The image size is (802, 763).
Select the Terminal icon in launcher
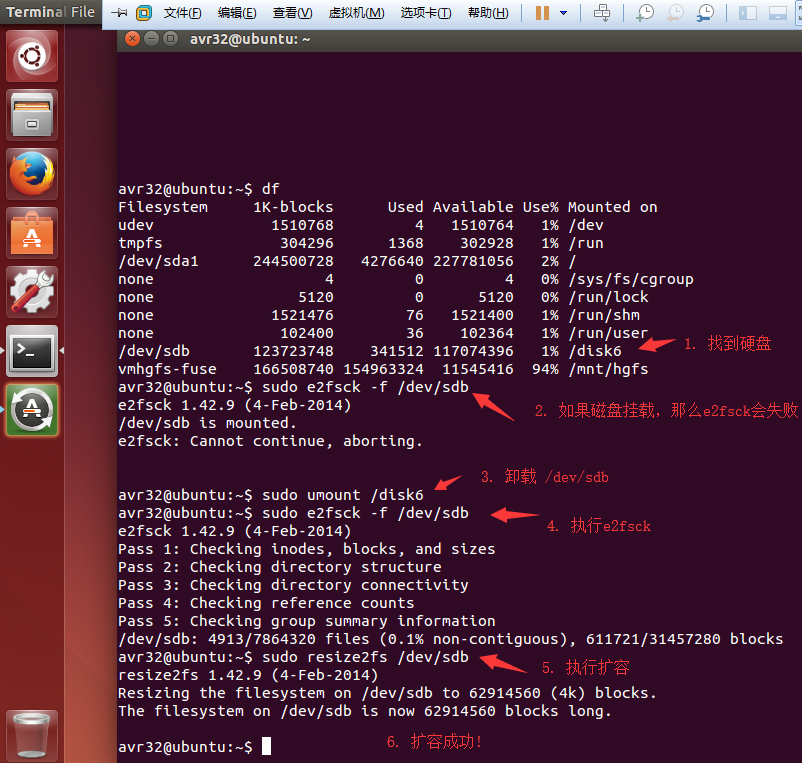[32, 351]
